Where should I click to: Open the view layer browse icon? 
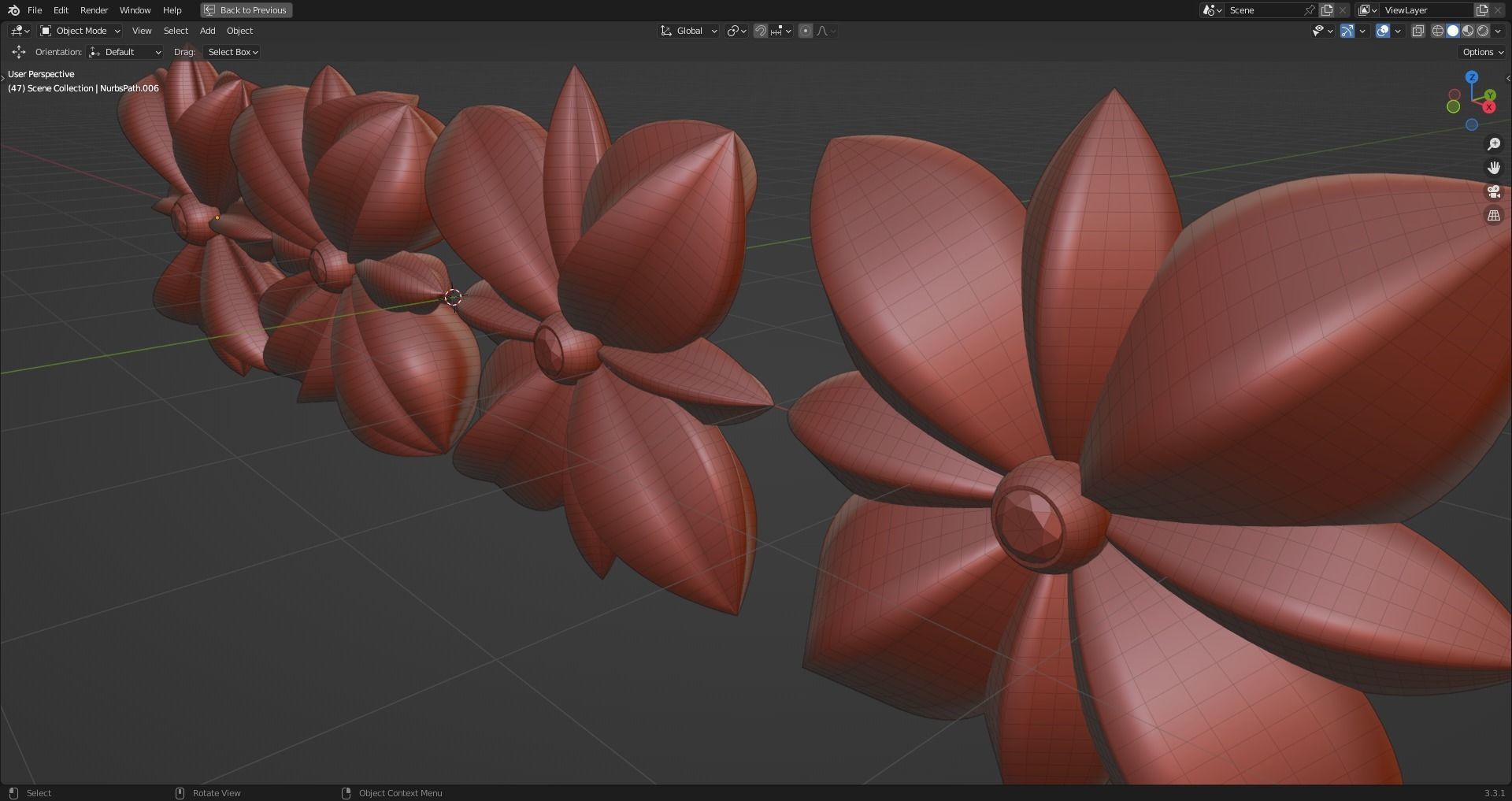click(1367, 10)
